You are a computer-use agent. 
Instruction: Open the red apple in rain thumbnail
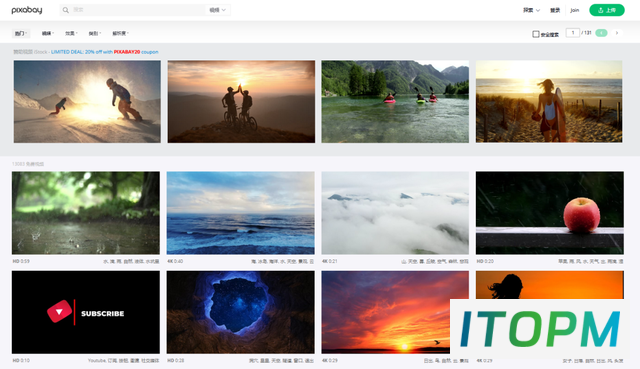549,213
